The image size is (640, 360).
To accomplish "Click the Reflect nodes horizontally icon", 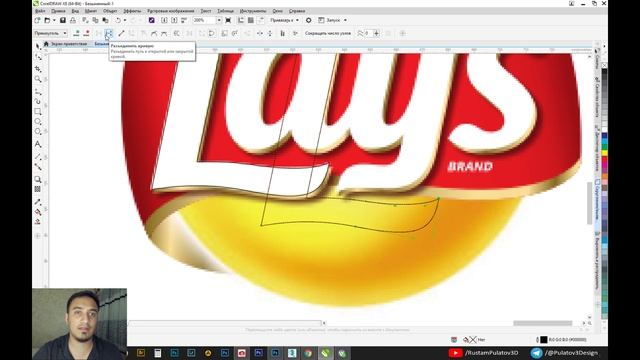I will pos(260,33).
